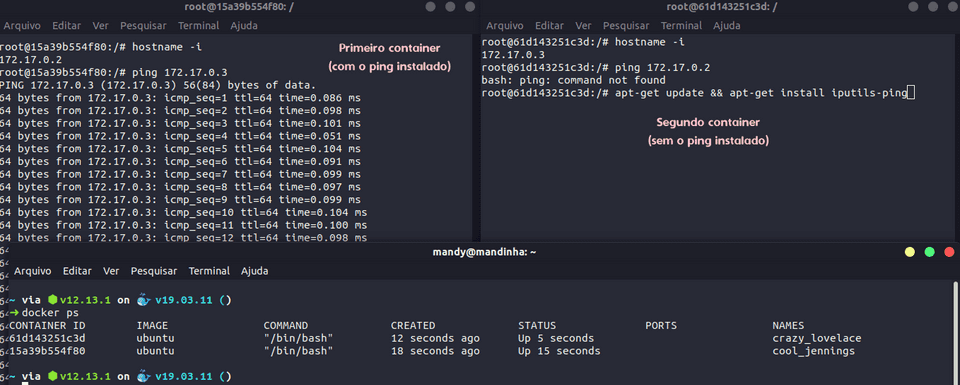The height and width of the screenshot is (385, 960).
Task: Click the Node.js hexagon icon before the first v12.13.1 label in the prompt
Action: point(53,300)
